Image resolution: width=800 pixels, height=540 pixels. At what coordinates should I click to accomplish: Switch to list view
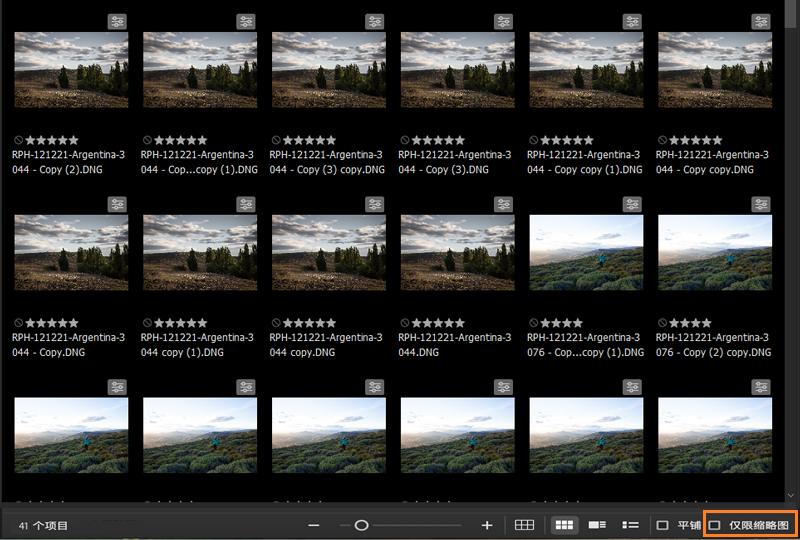(x=631, y=525)
